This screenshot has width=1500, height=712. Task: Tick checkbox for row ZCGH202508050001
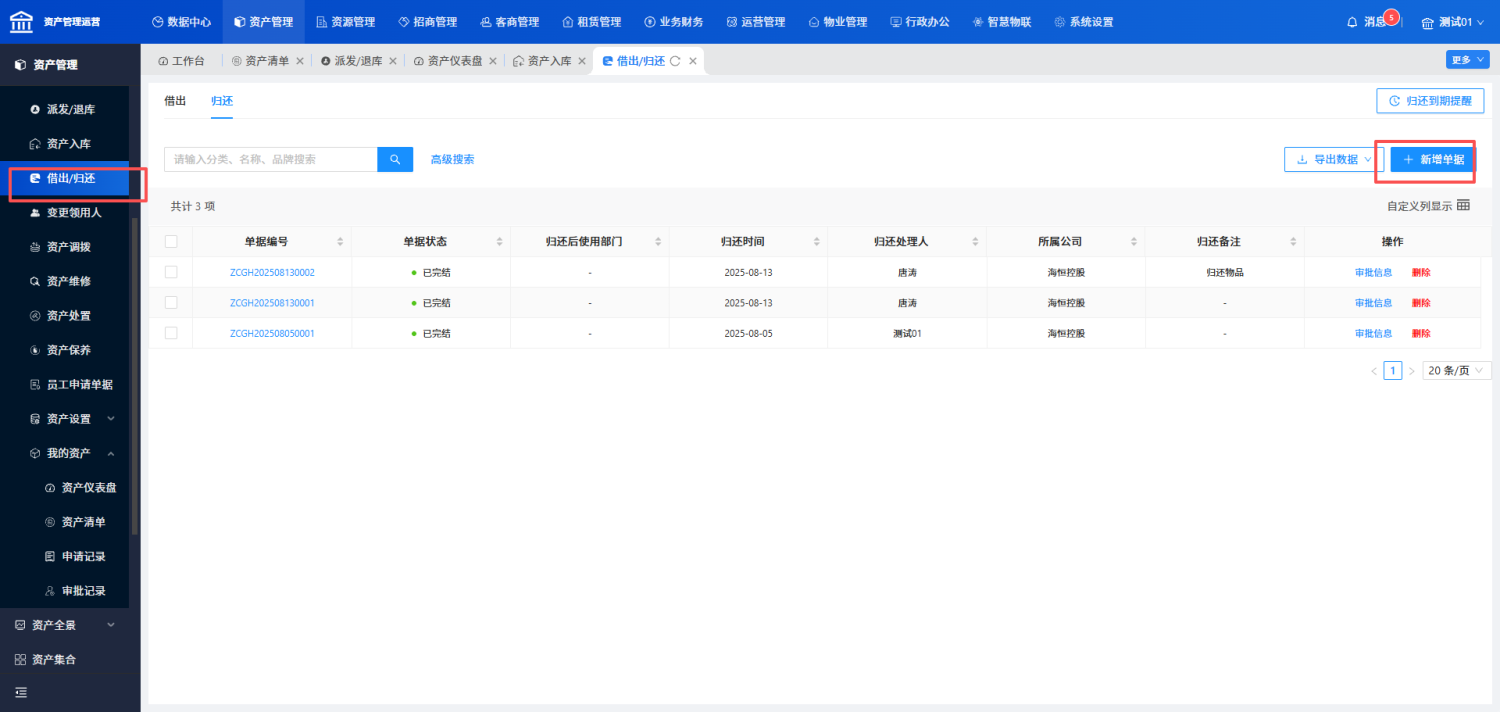tap(171, 333)
